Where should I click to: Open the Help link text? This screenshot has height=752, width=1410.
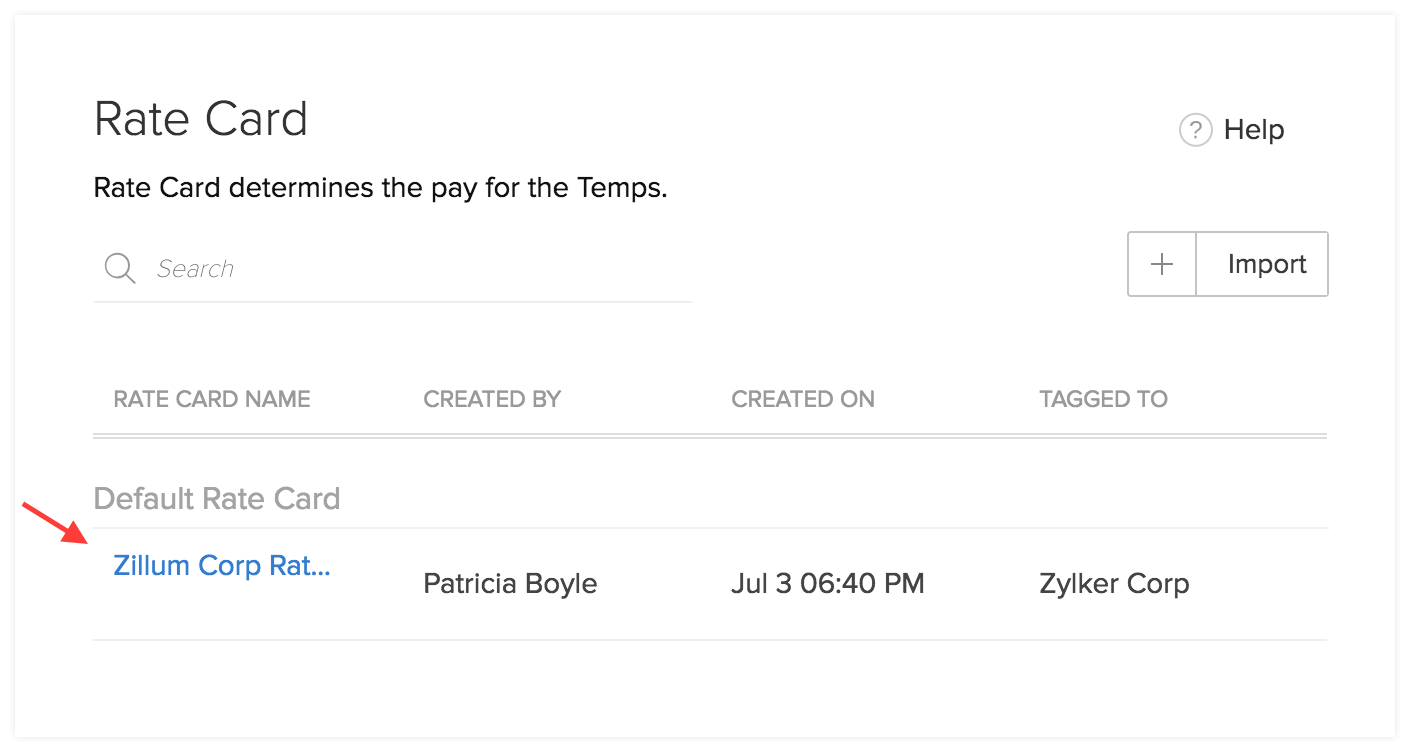coord(1254,130)
